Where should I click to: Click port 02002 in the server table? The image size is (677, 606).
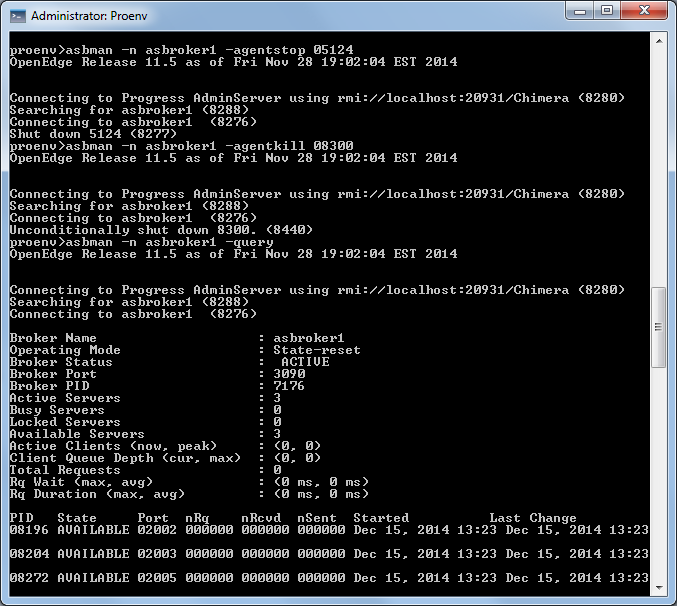click(x=157, y=530)
